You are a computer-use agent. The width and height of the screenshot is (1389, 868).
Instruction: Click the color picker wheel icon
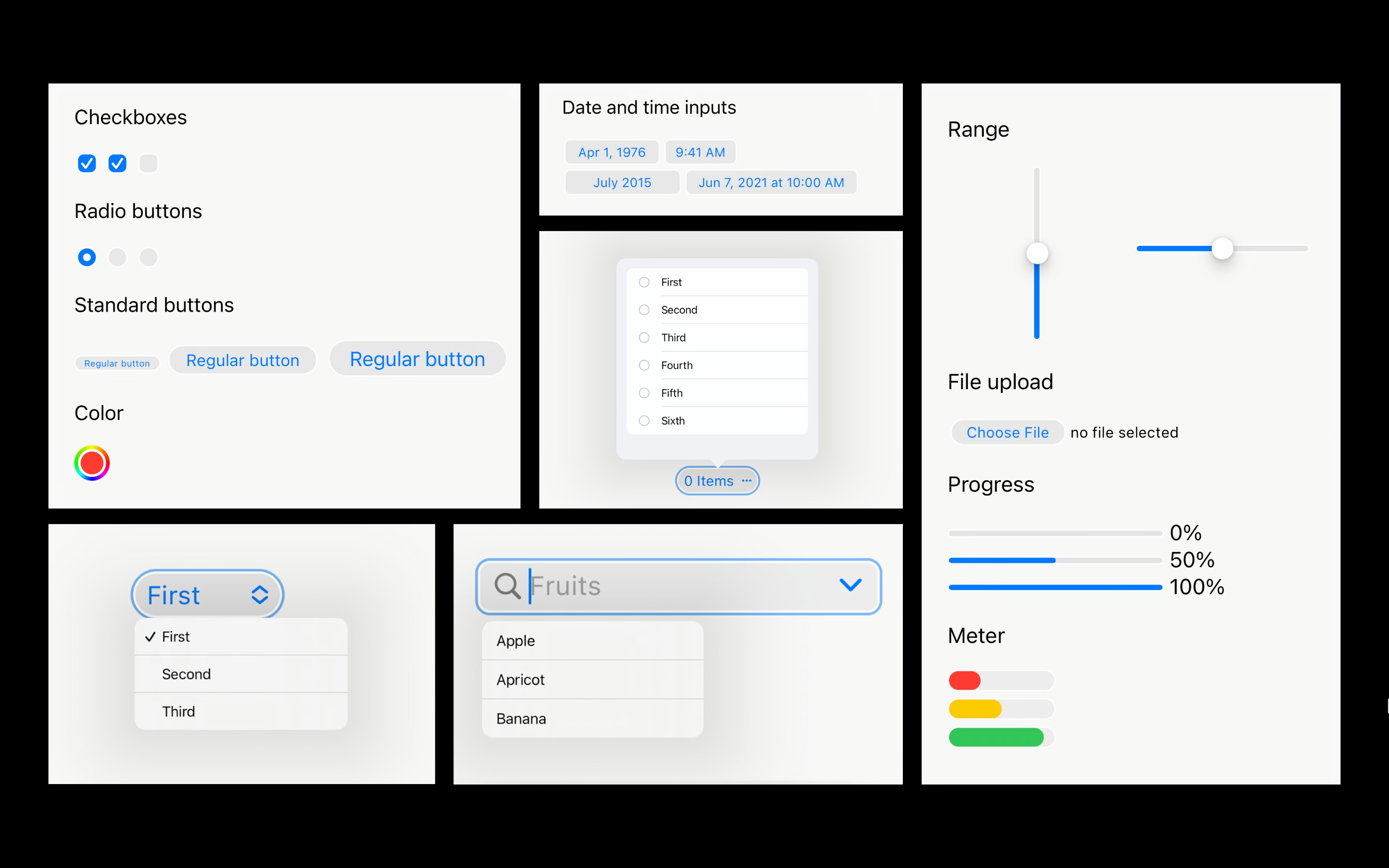[x=92, y=462]
